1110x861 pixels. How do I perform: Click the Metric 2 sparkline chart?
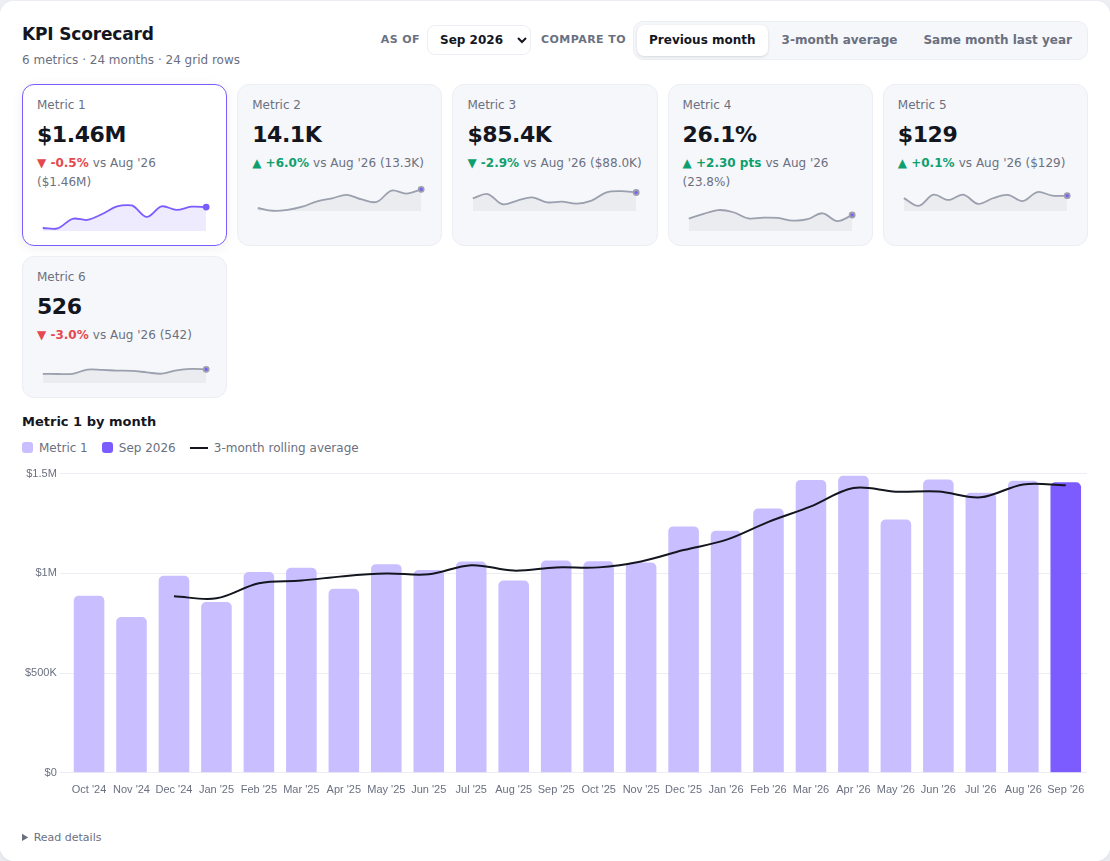tap(340, 198)
